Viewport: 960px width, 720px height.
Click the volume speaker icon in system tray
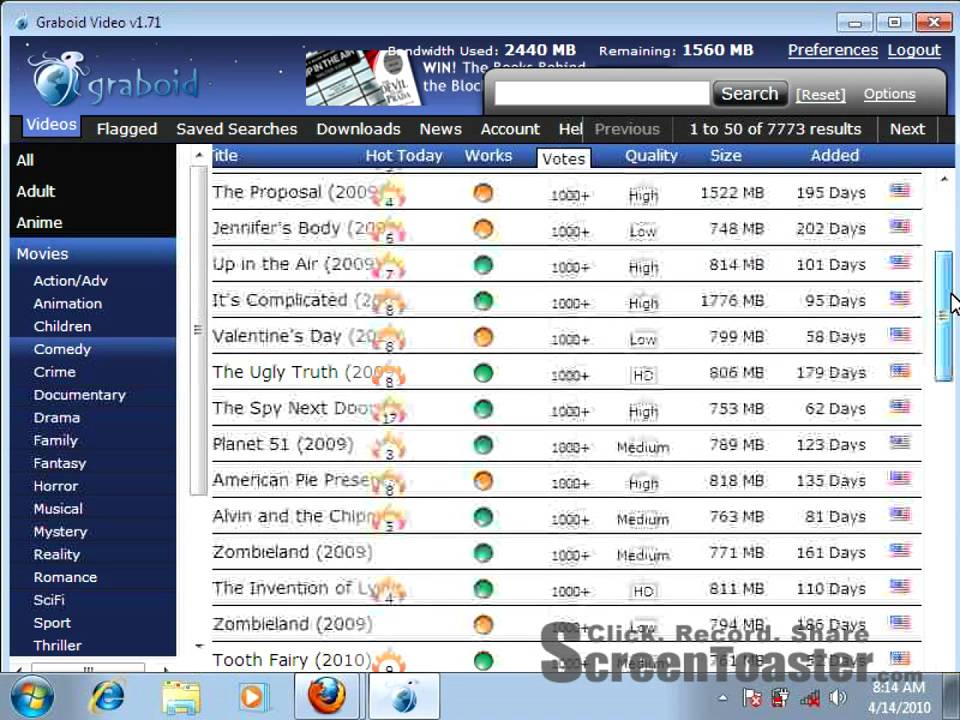click(837, 697)
